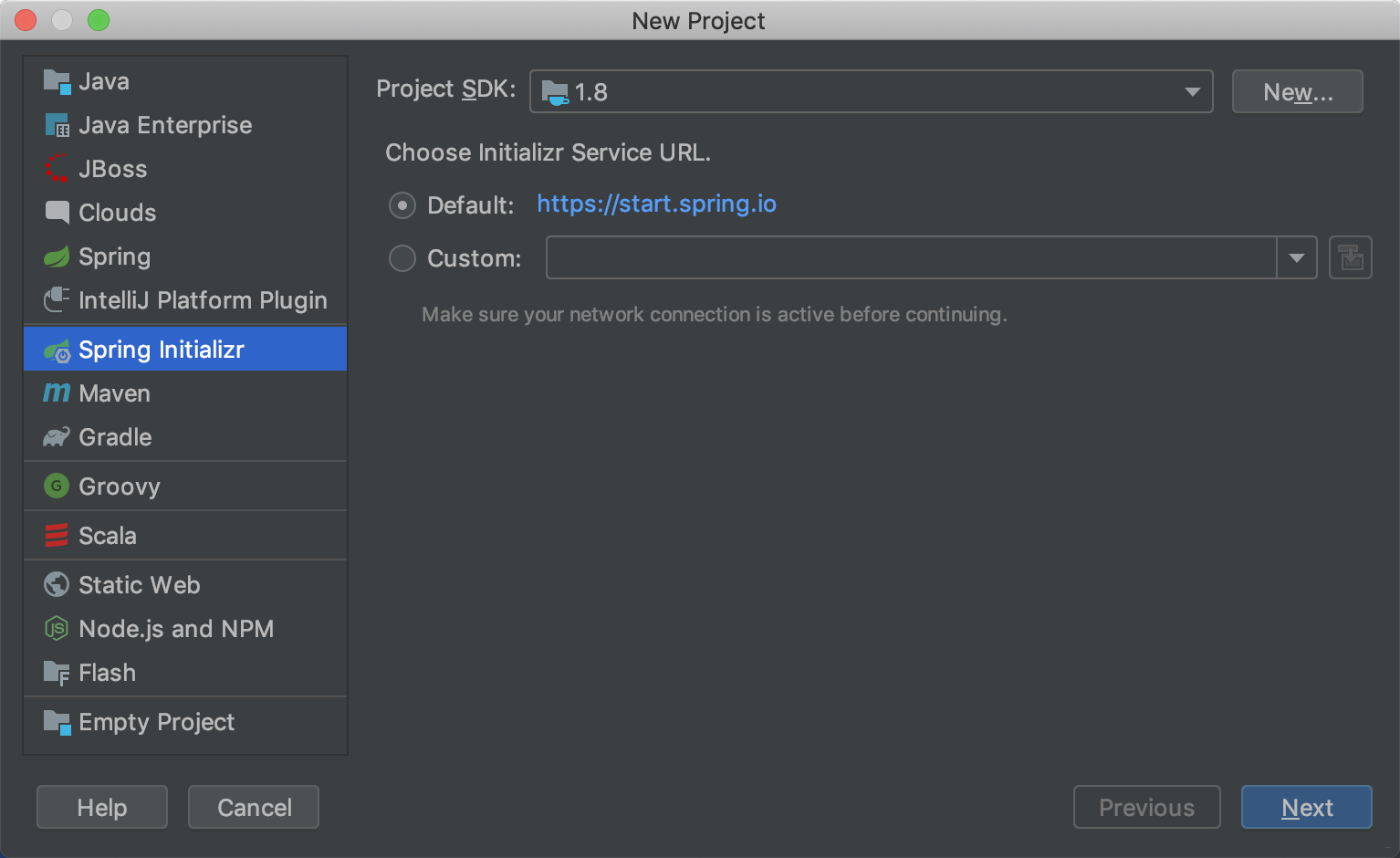Click the red JBoss icon
Image resolution: width=1400 pixels, height=858 pixels.
click(57, 169)
